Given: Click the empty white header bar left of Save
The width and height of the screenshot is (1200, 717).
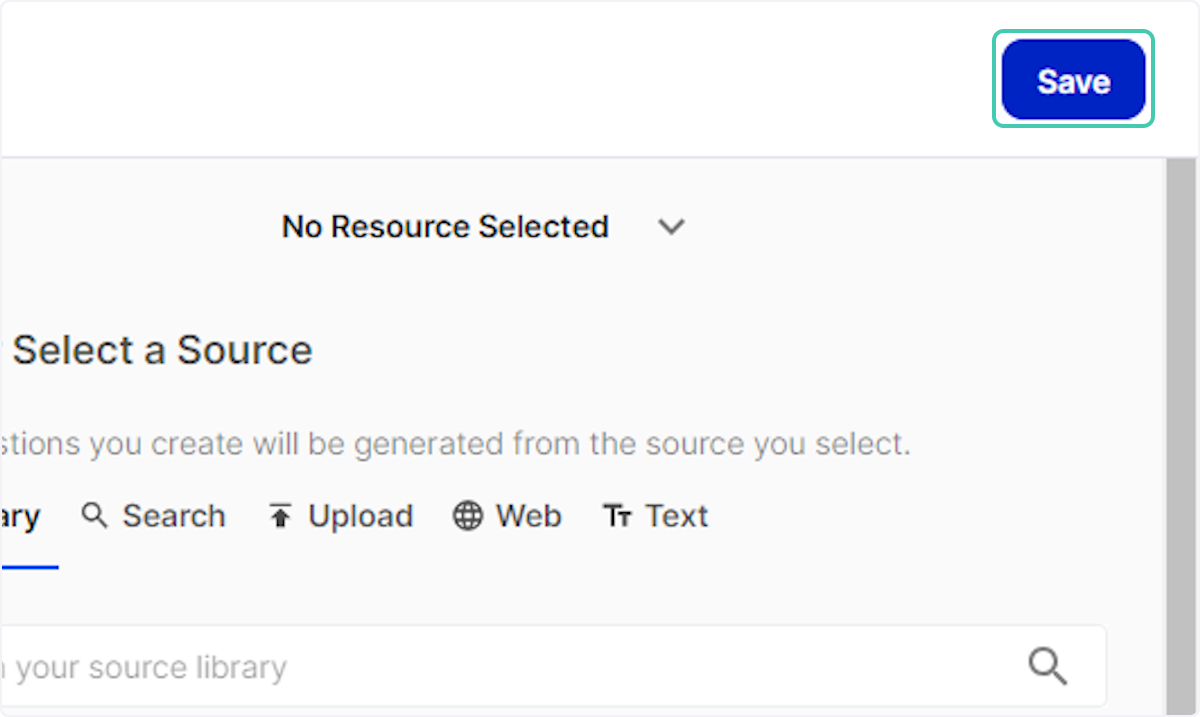Looking at the screenshot, I should pos(500,80).
